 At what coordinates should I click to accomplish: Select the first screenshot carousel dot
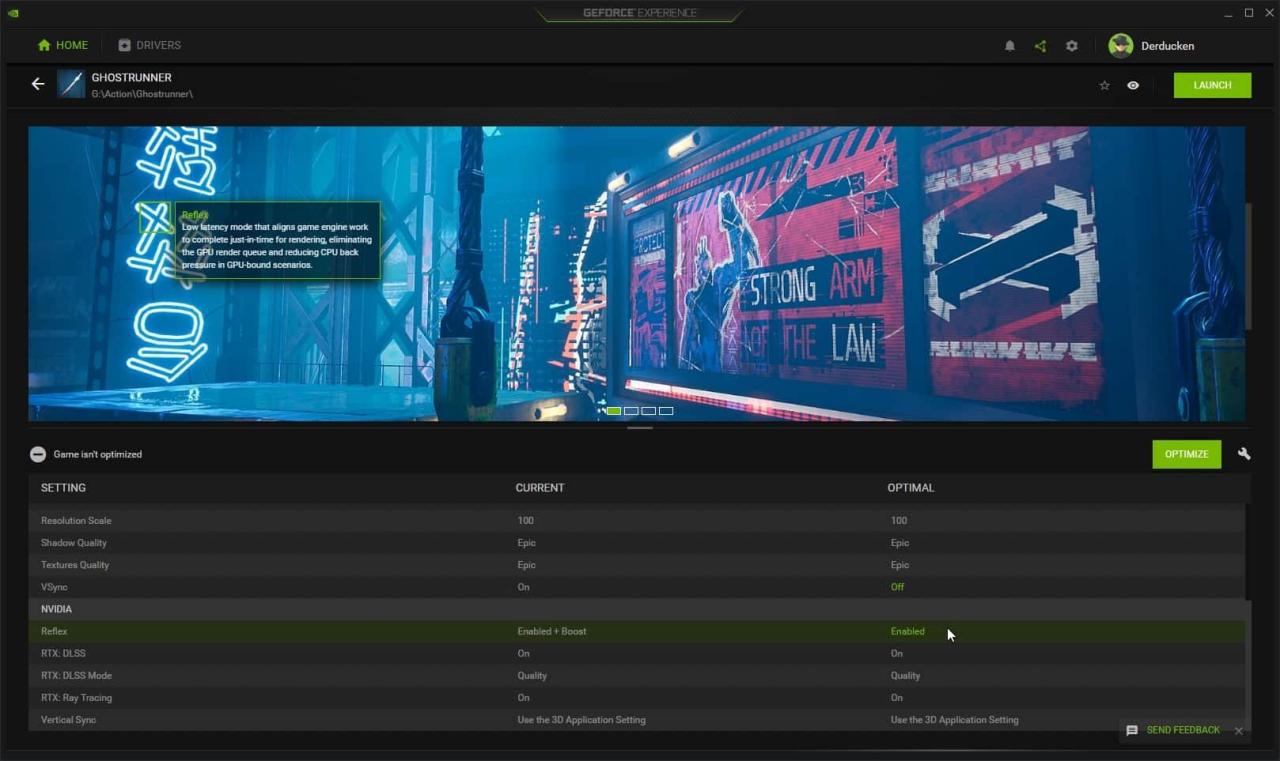coord(614,411)
